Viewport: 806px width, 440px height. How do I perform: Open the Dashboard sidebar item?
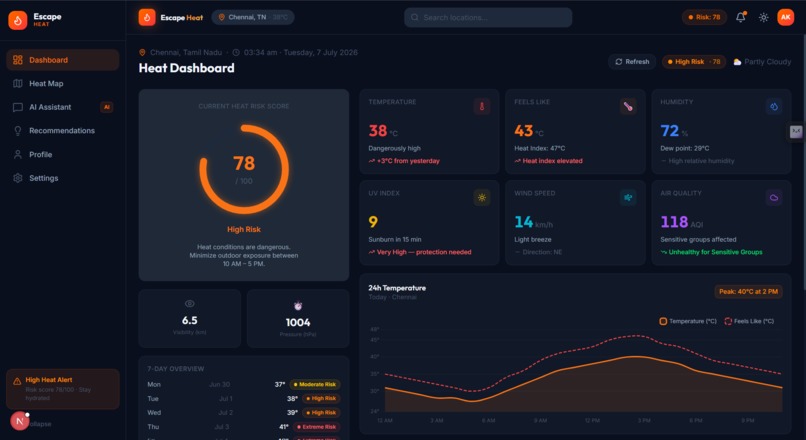coord(63,60)
